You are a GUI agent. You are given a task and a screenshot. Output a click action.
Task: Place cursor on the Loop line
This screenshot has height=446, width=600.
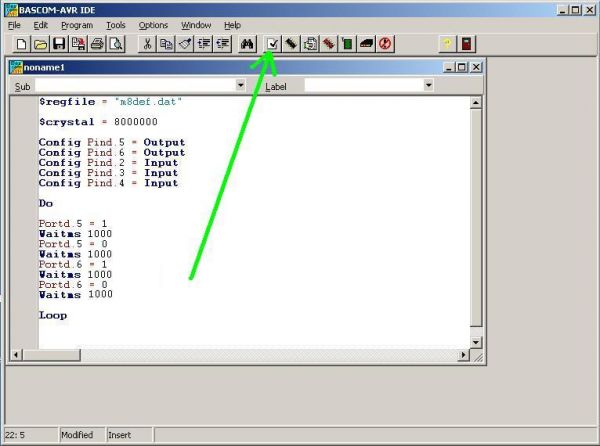[53, 315]
